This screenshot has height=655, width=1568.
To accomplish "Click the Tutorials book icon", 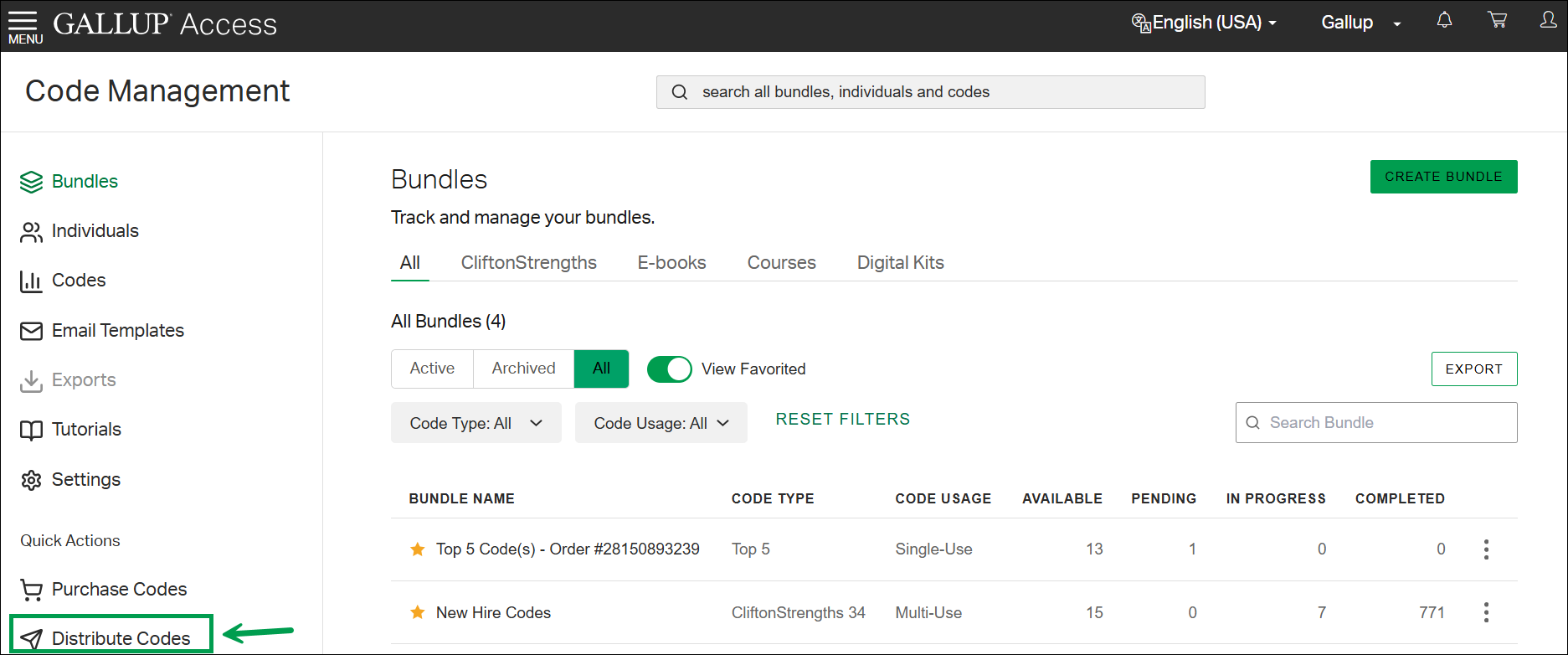I will pyautogui.click(x=31, y=431).
